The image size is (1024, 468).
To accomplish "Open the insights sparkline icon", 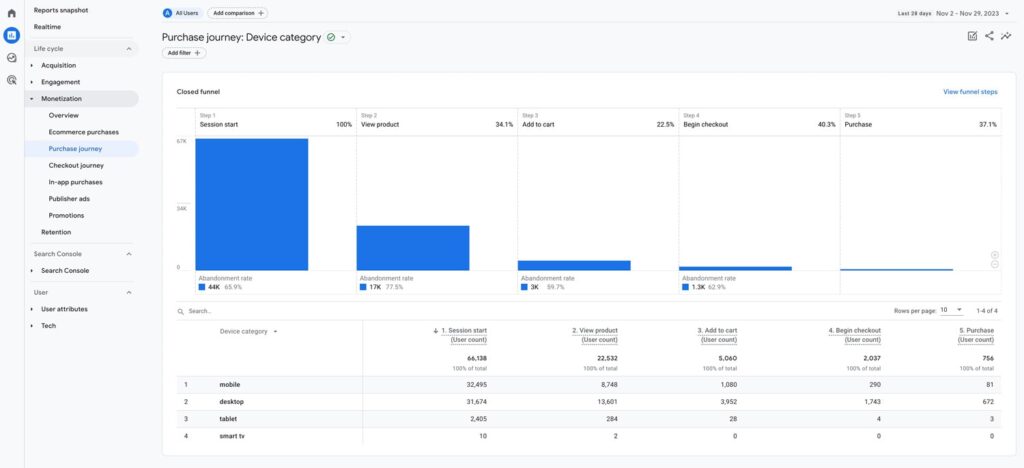I will click(x=1005, y=36).
